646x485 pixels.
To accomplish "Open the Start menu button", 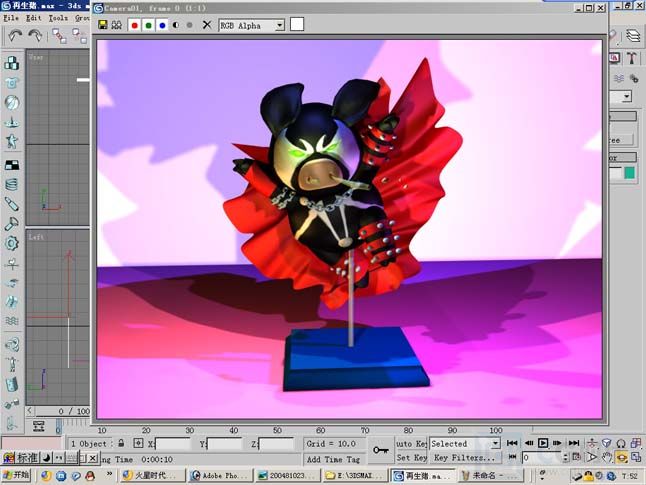I will [16, 475].
